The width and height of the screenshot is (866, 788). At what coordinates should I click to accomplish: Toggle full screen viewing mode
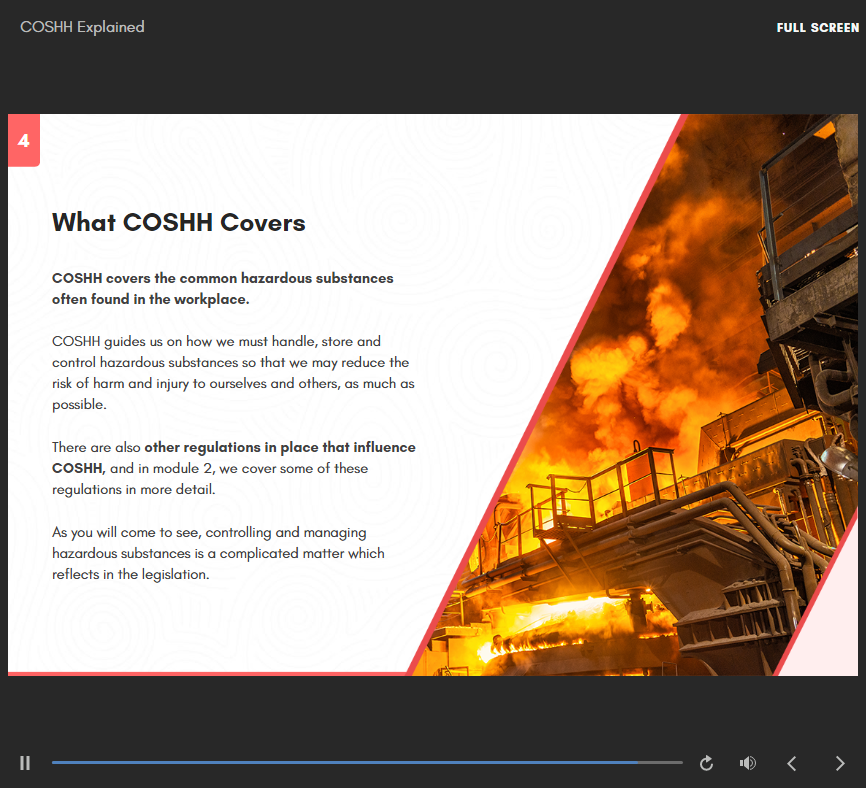click(x=817, y=27)
